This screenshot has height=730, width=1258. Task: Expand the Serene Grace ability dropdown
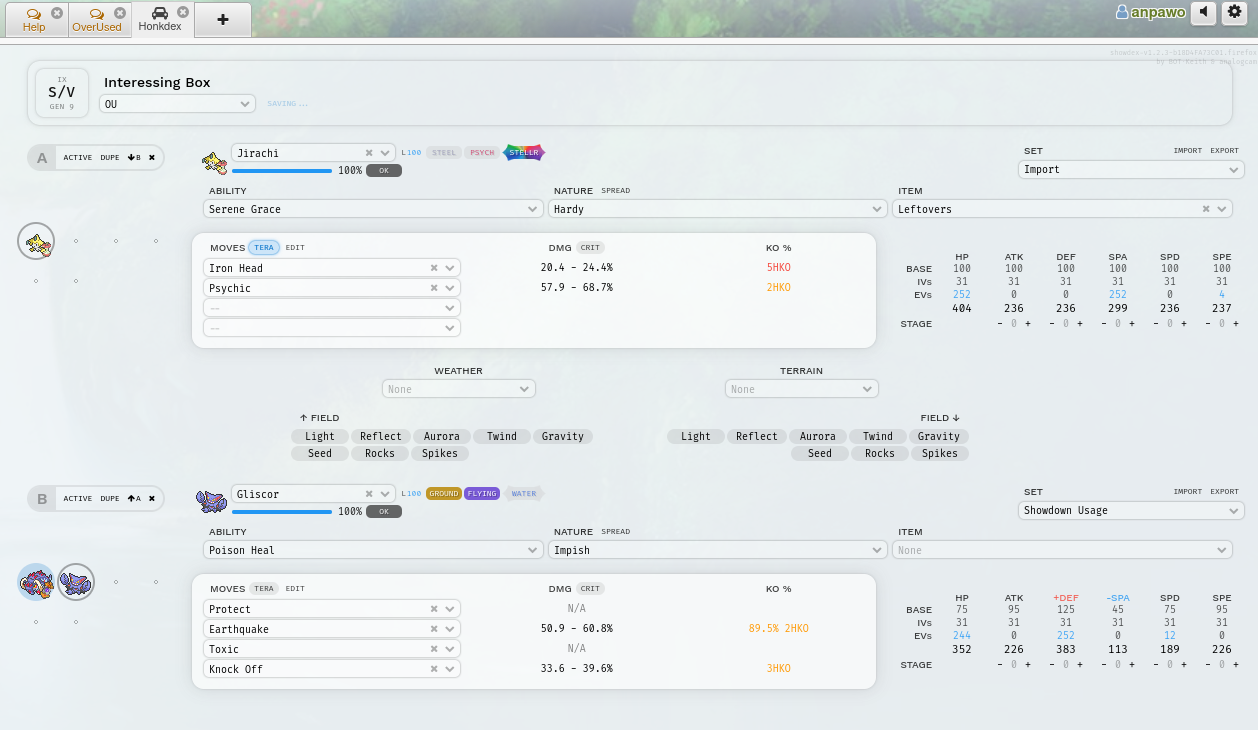pyautogui.click(x=375, y=209)
